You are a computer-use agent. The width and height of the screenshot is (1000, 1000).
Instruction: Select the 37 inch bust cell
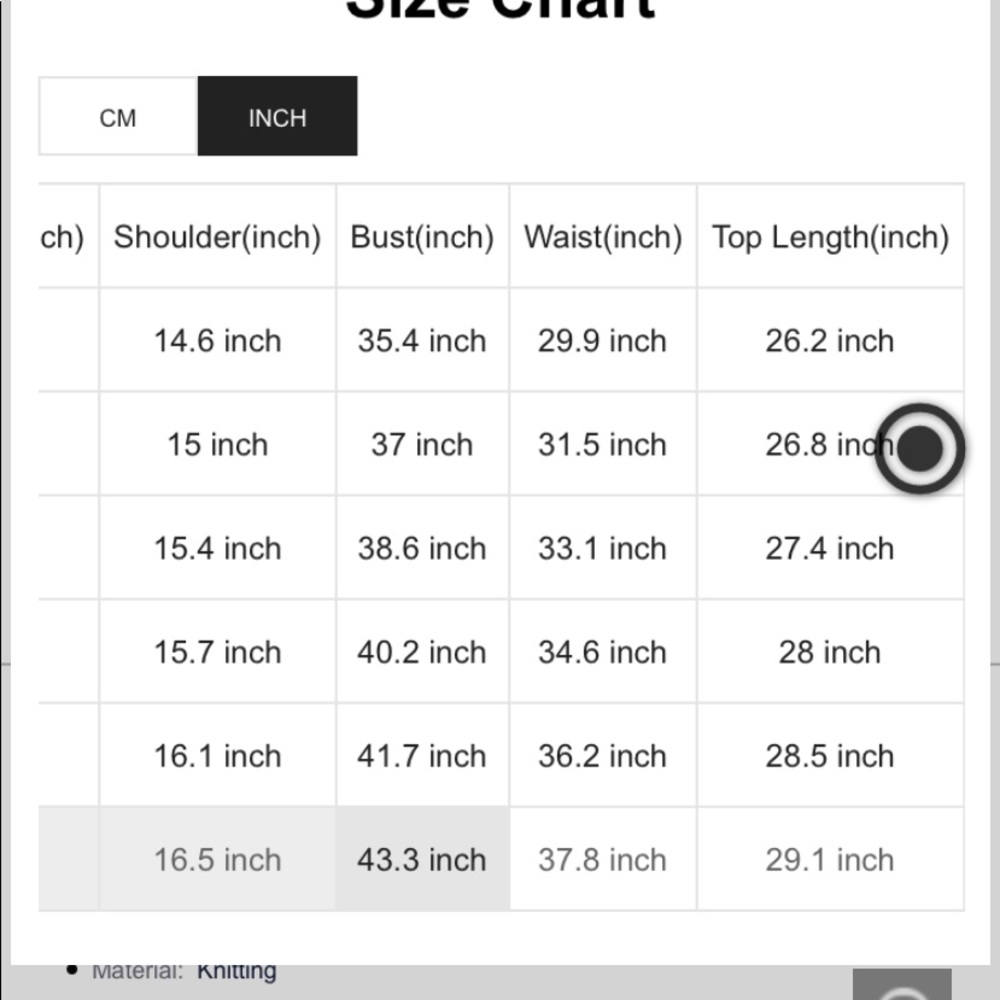click(422, 444)
